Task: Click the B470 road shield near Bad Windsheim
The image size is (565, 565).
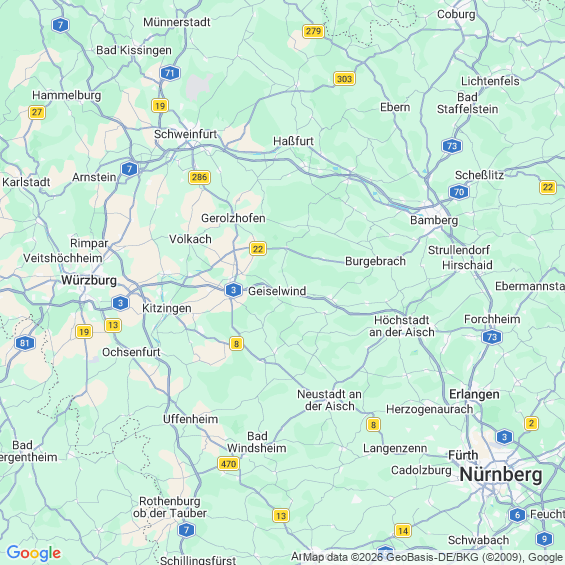Action: [x=228, y=463]
